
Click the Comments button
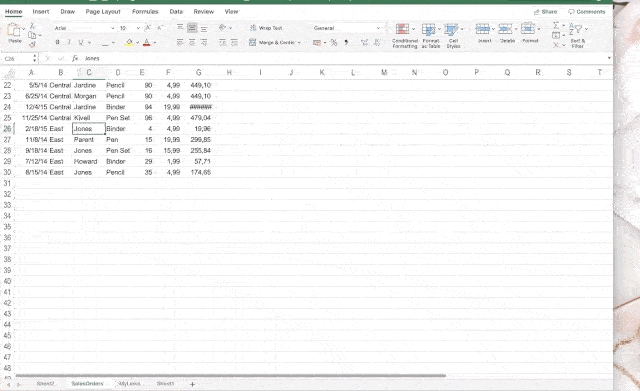(x=587, y=12)
